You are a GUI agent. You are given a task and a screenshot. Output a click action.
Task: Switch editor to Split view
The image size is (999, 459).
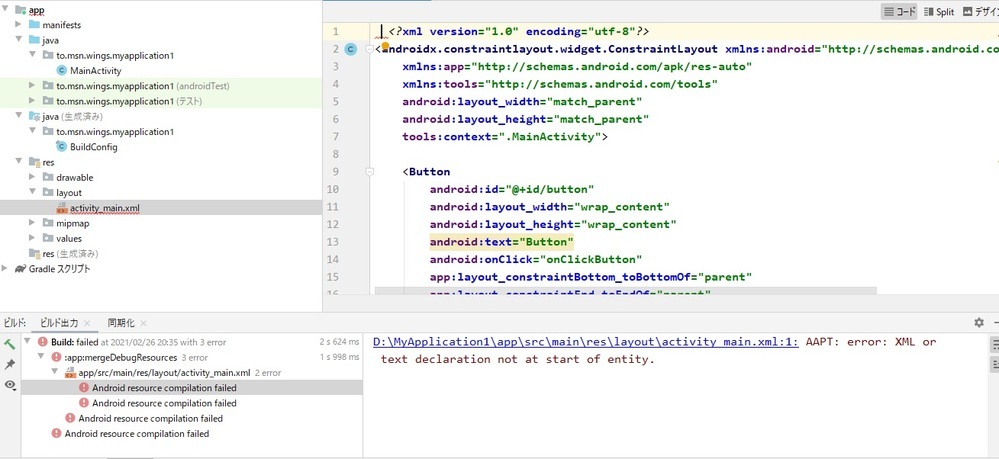click(x=938, y=11)
